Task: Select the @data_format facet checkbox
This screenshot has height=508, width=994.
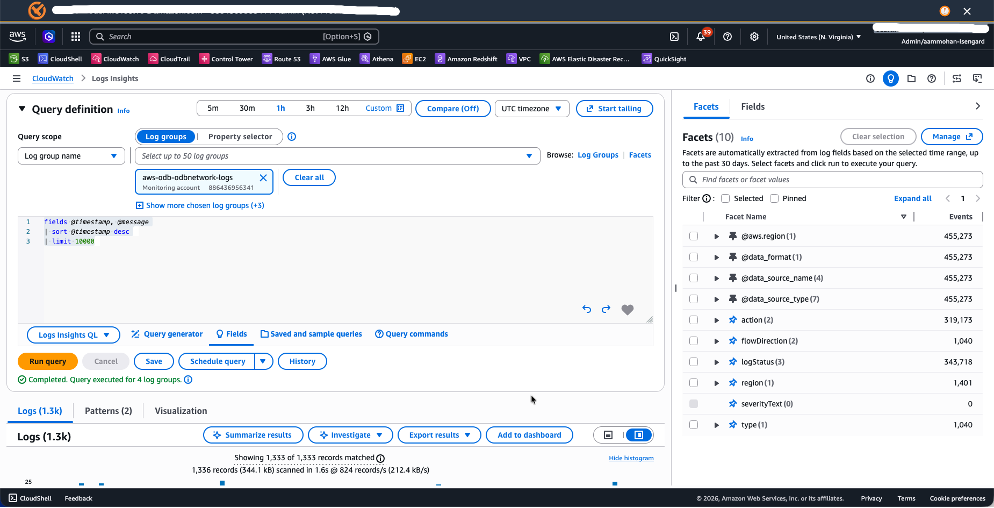Action: [x=694, y=257]
